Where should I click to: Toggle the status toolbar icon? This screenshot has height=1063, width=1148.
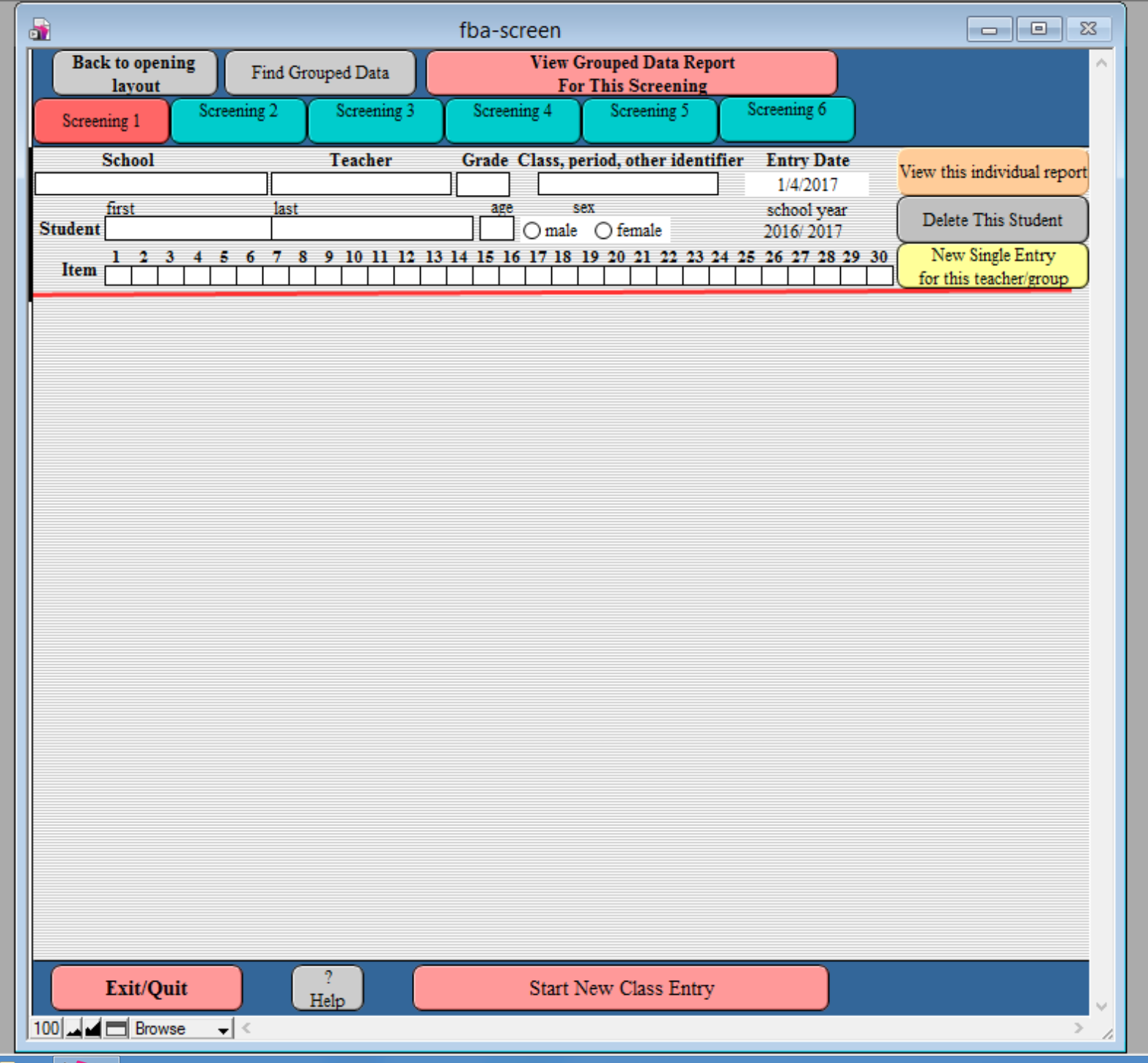click(x=116, y=1029)
